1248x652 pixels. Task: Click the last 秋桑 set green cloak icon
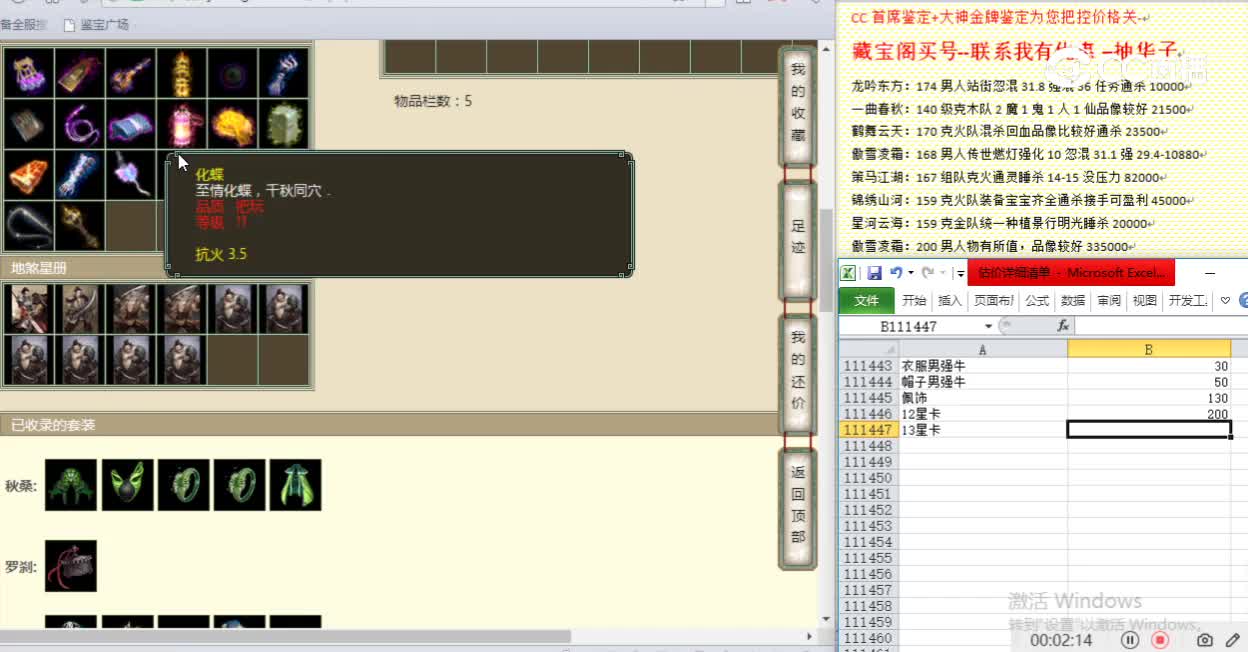pyautogui.click(x=295, y=485)
